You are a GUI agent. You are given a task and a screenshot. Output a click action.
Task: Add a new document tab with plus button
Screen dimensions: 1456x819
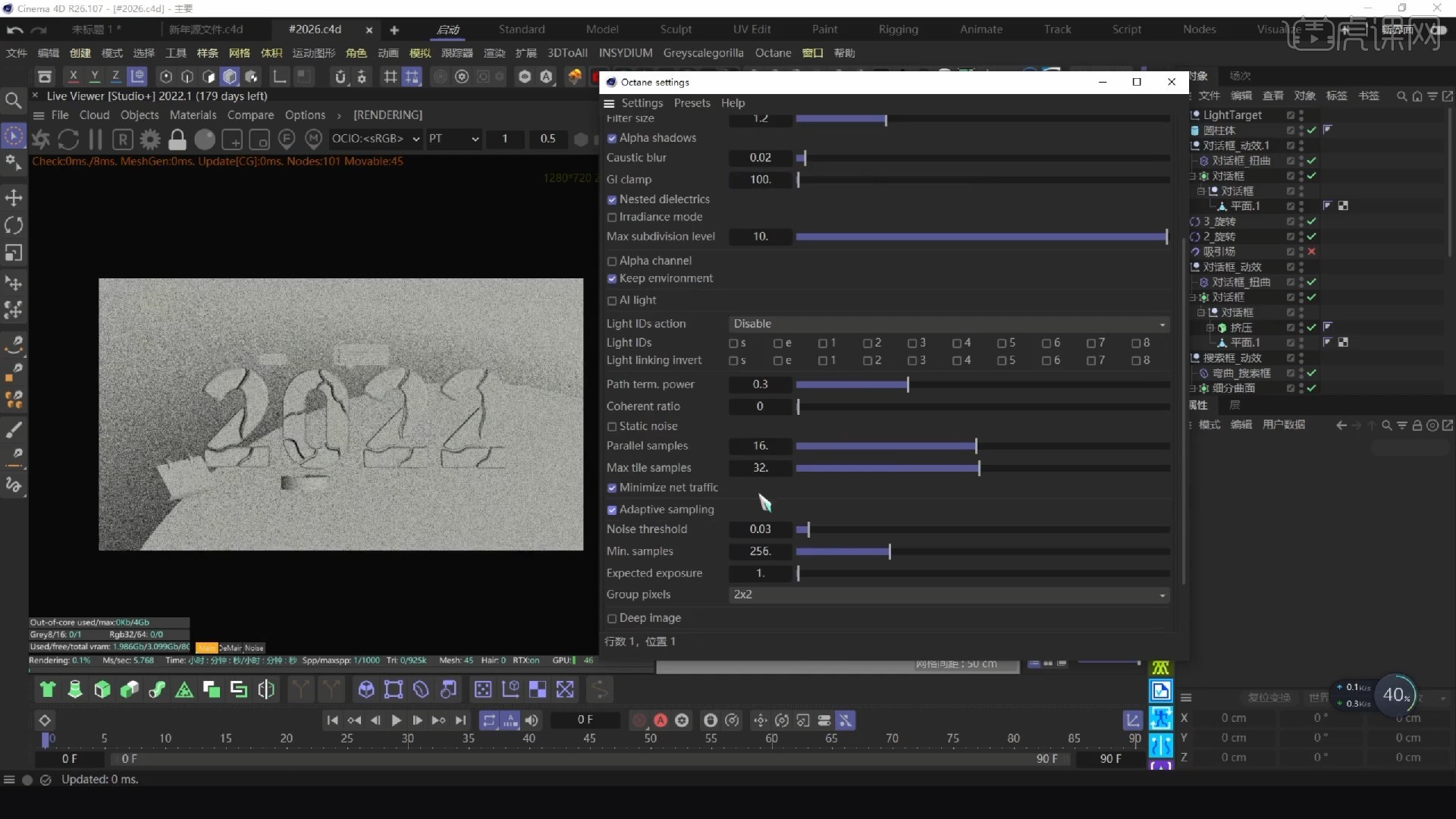(x=394, y=30)
